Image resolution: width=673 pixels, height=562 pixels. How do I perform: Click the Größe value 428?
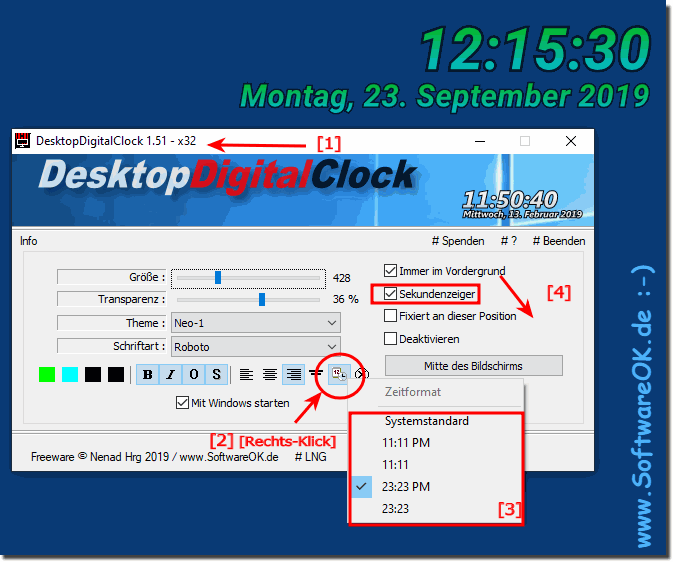tap(342, 278)
